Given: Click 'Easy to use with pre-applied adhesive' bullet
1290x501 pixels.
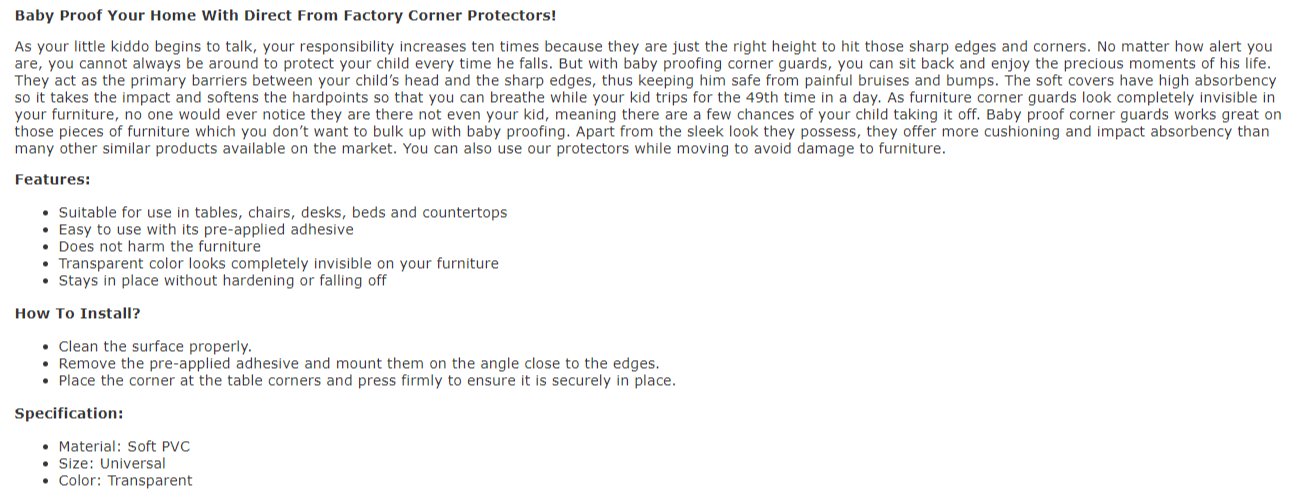Looking at the screenshot, I should point(206,230).
